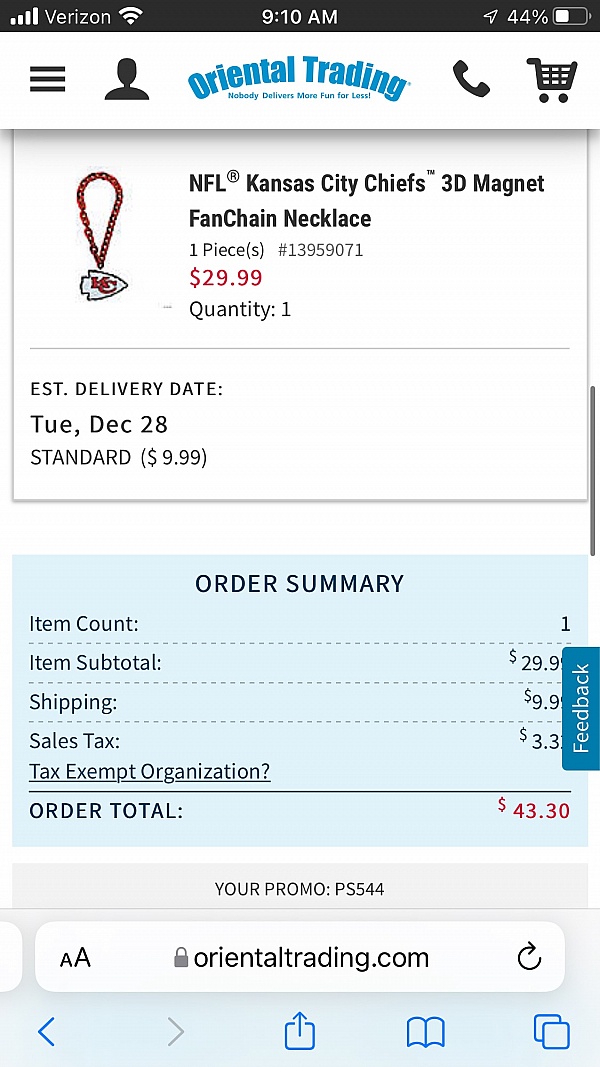
Task: Reload the page in Safari
Action: 529,957
